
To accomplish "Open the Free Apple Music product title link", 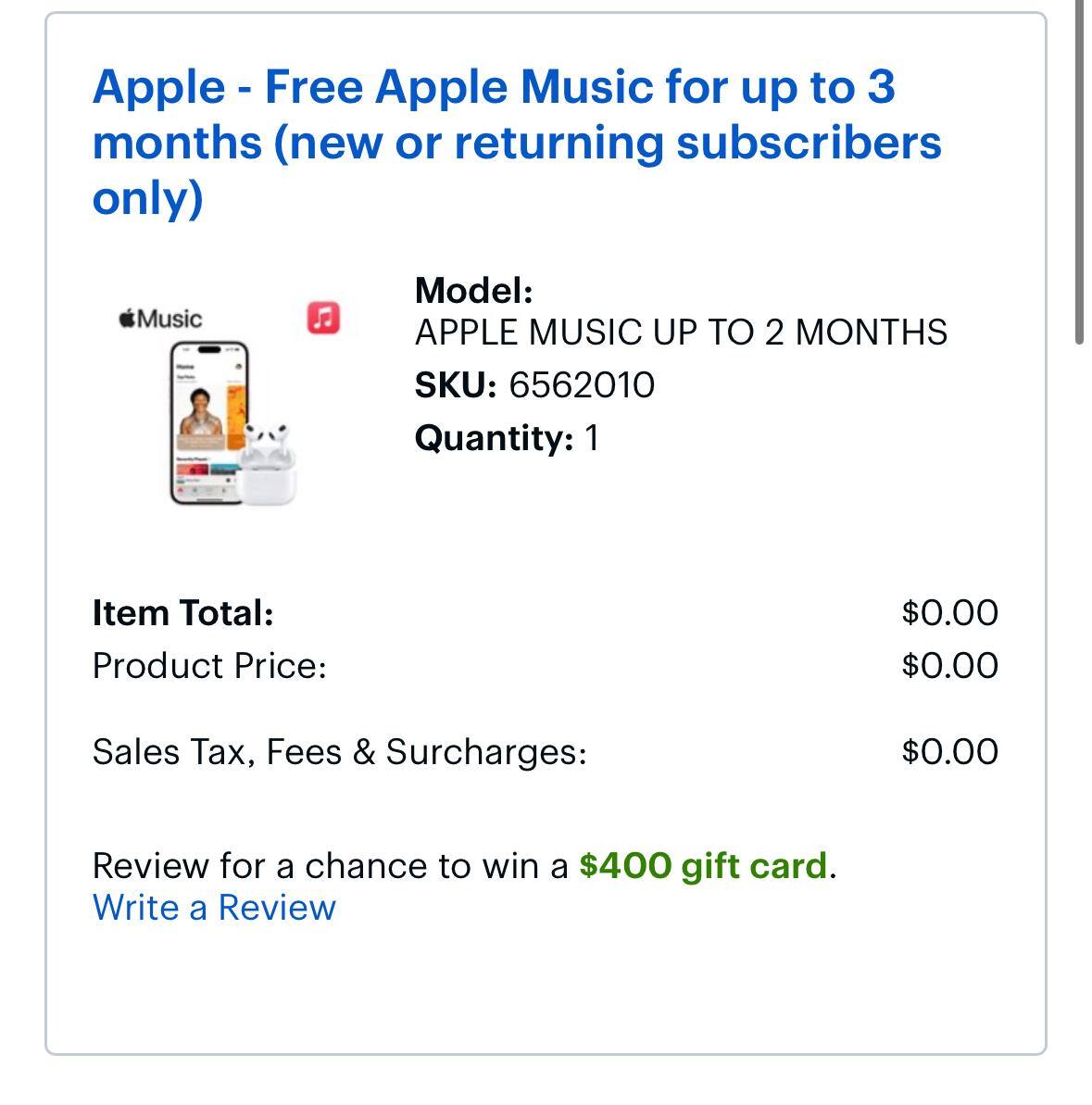I will click(x=516, y=142).
